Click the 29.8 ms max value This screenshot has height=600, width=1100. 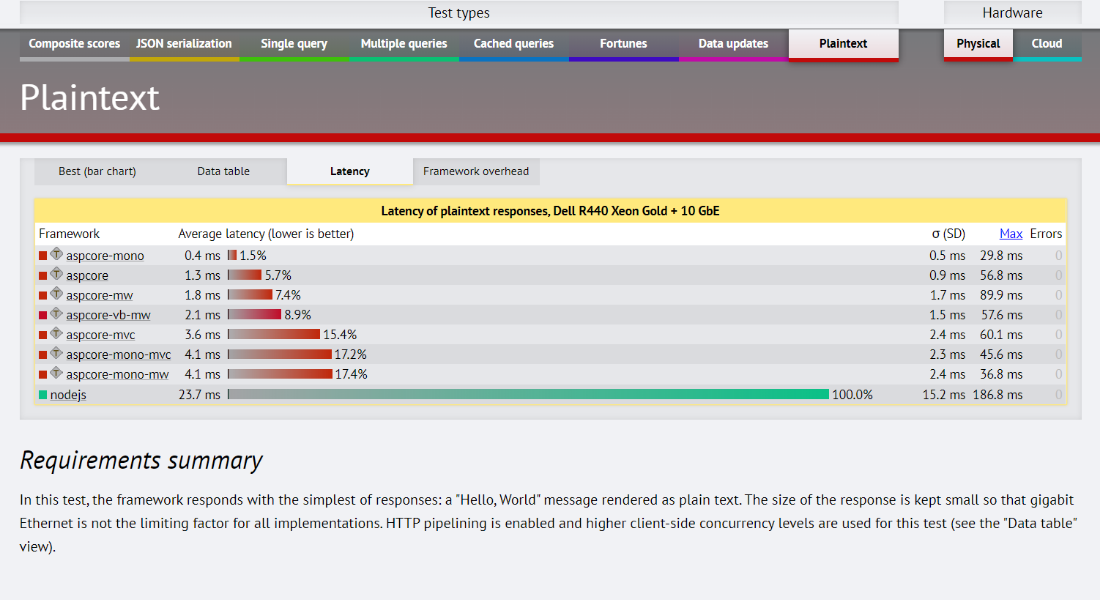[x=1001, y=256]
